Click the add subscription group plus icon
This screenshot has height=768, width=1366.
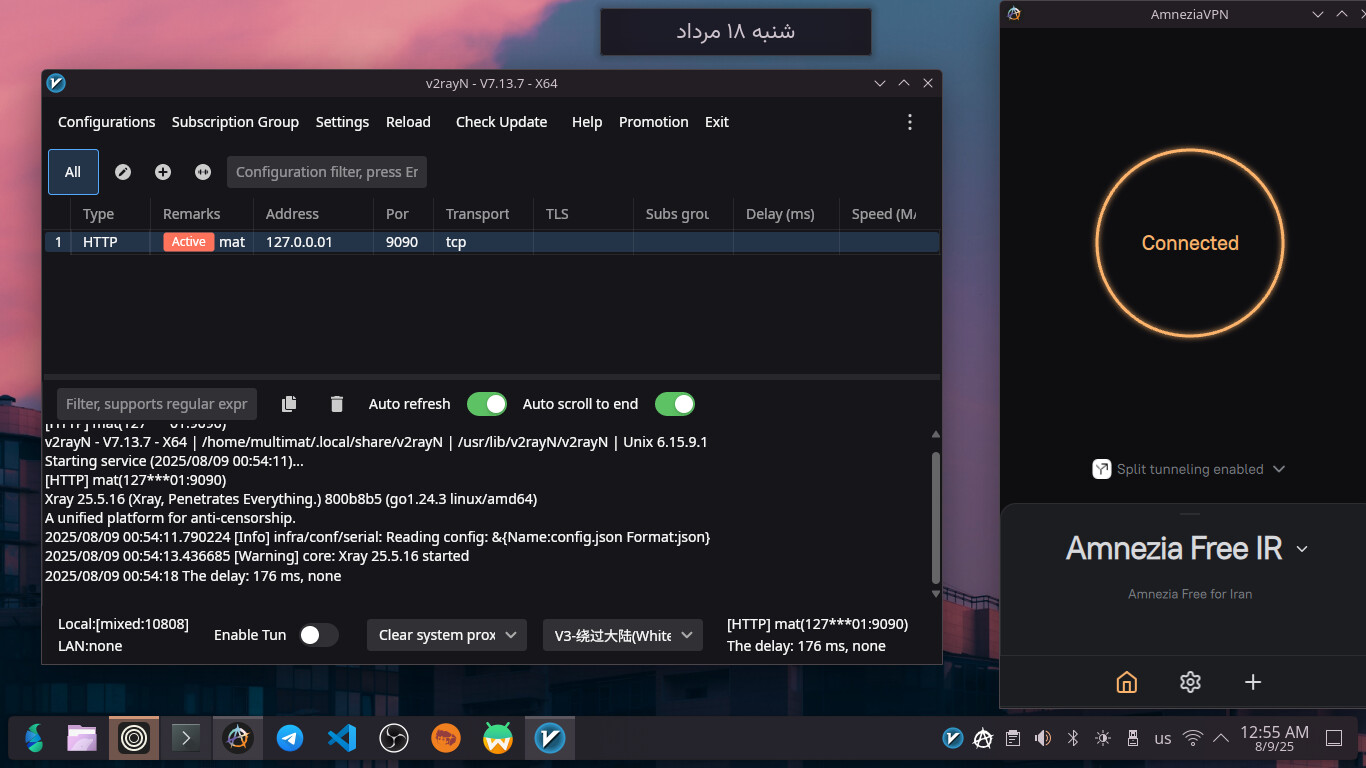pos(163,172)
